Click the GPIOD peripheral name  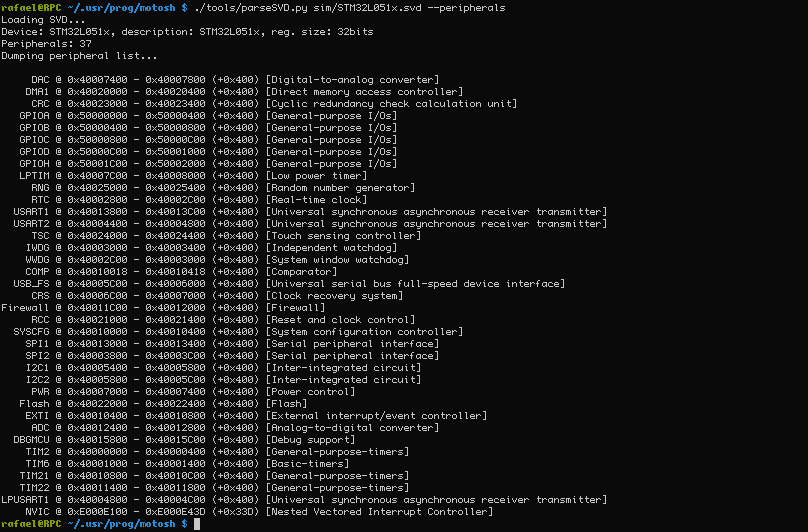[35, 152]
